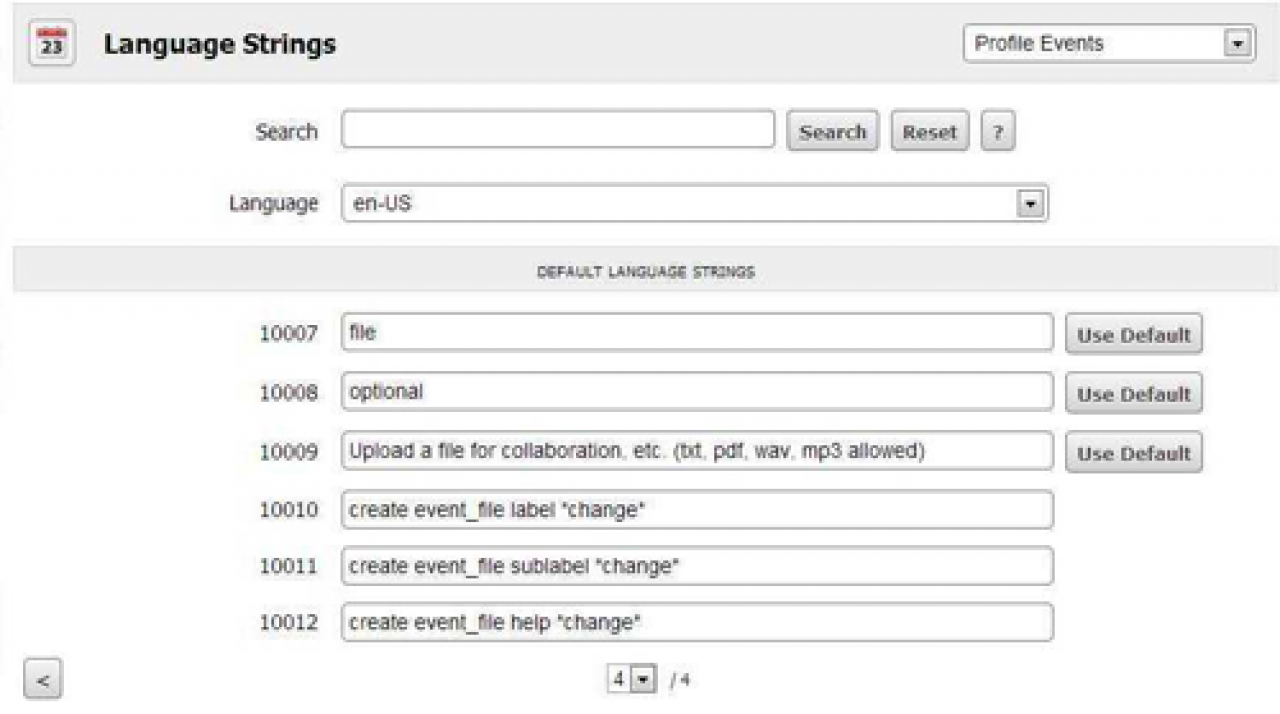Select the 10010 event_file label field
Image resolution: width=1280 pixels, height=714 pixels.
tap(697, 510)
